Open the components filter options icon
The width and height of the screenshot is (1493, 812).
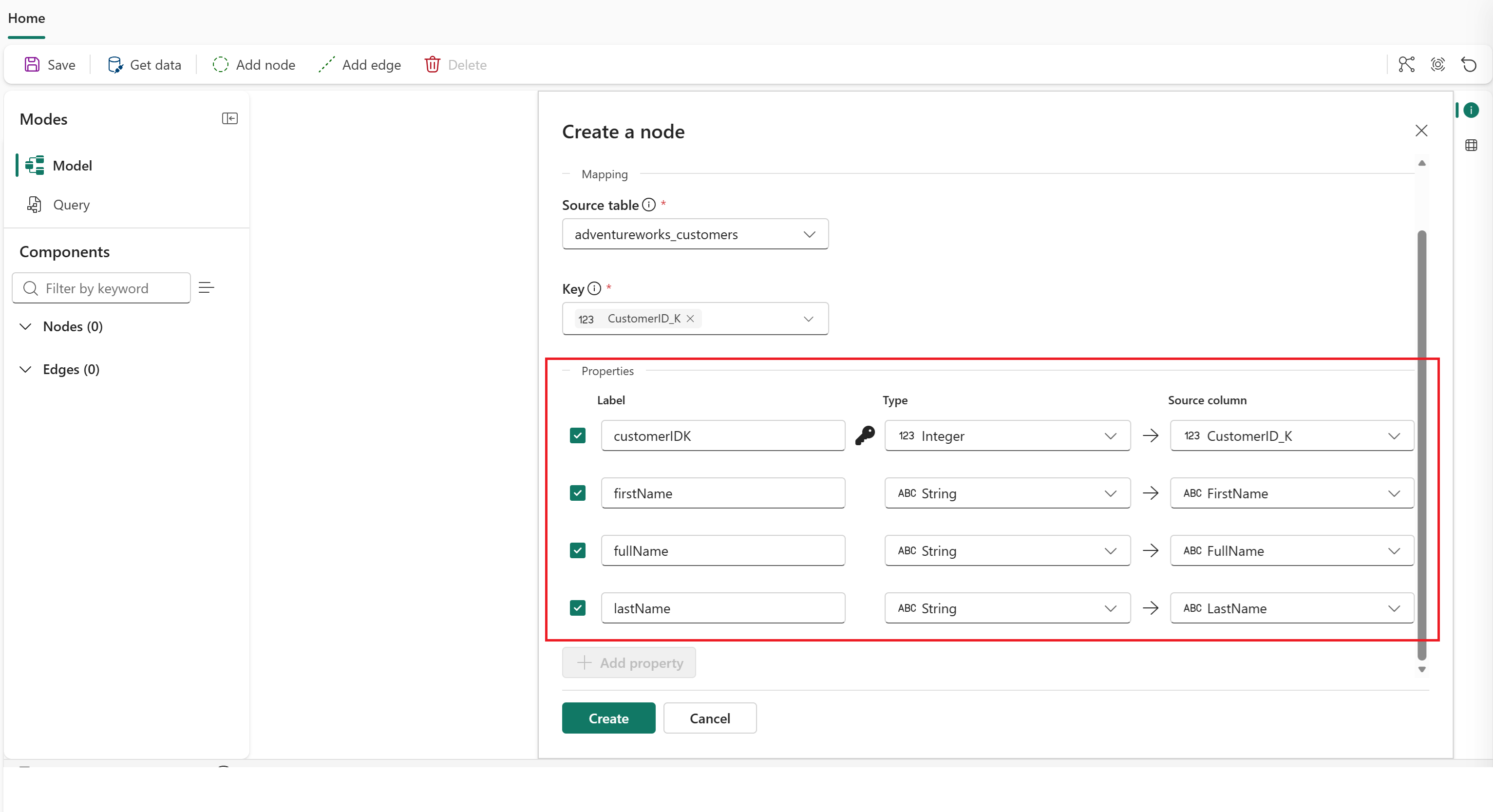207,287
